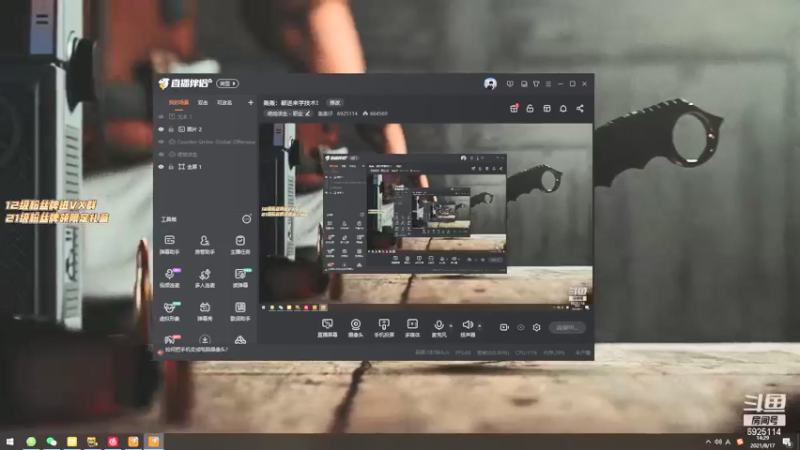Click the padlock icon in the stream header

530,108
